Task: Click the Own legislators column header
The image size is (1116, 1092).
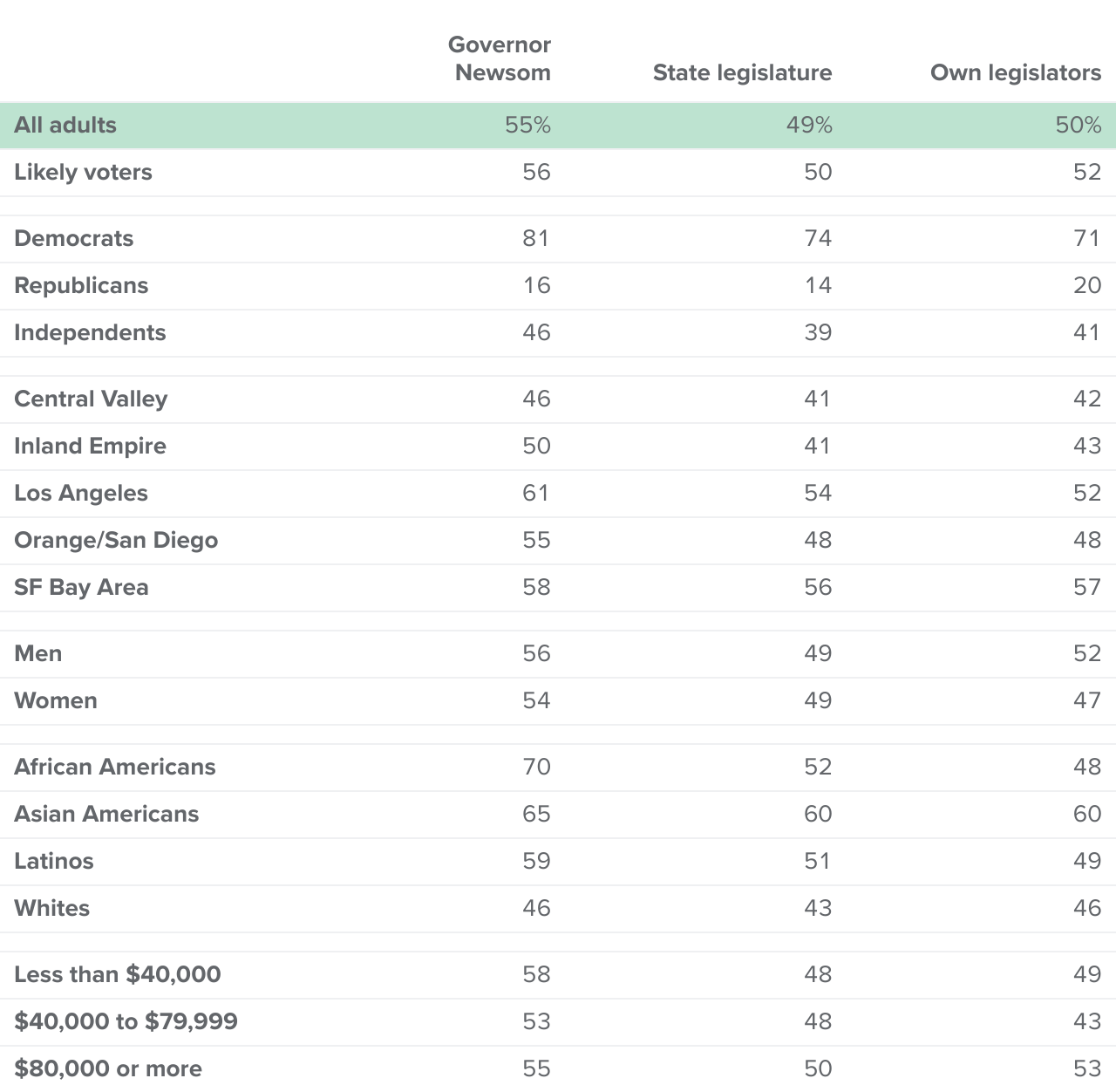Action: 1016,72
